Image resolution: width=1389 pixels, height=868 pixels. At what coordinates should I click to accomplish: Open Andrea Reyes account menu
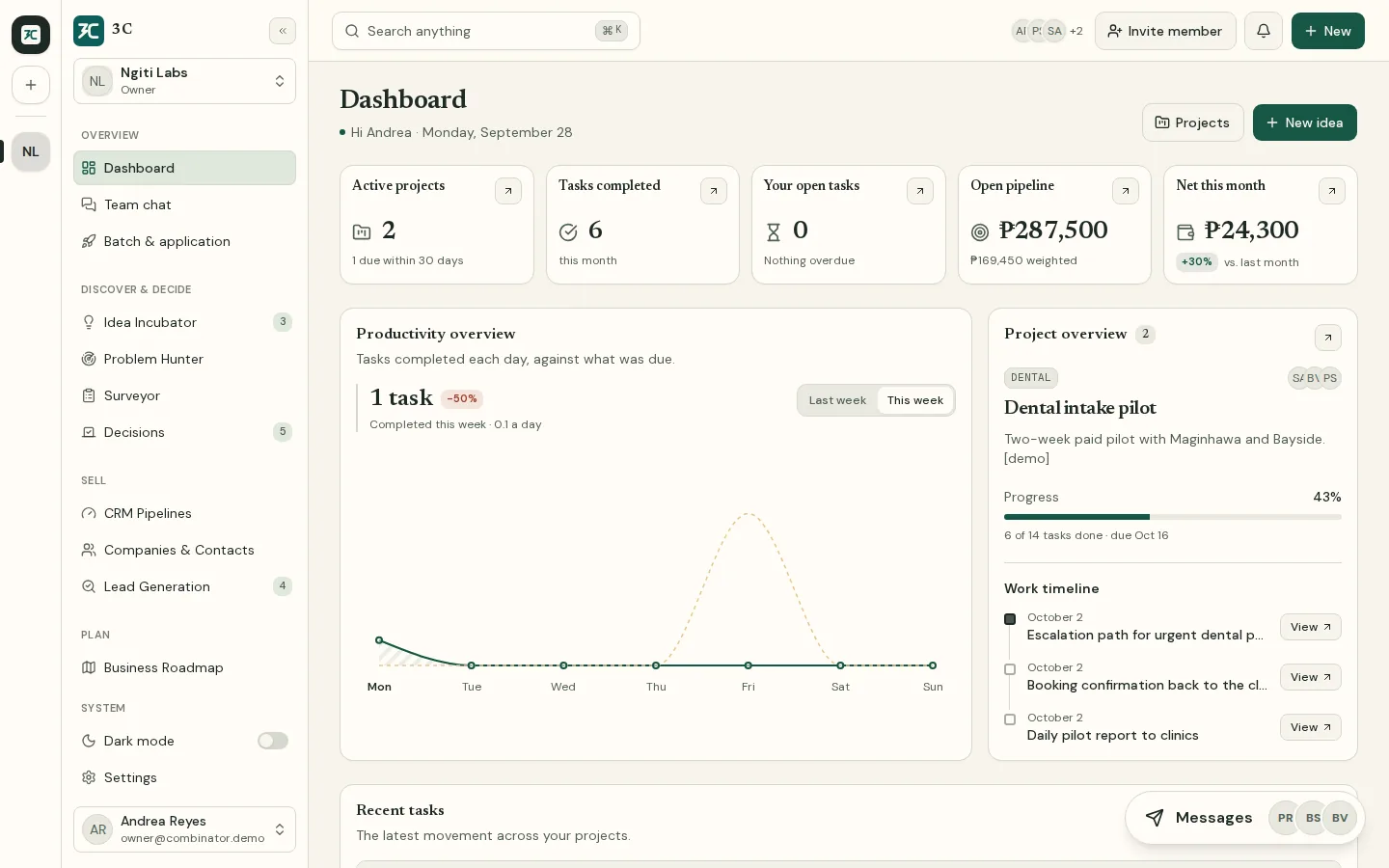coord(184,829)
